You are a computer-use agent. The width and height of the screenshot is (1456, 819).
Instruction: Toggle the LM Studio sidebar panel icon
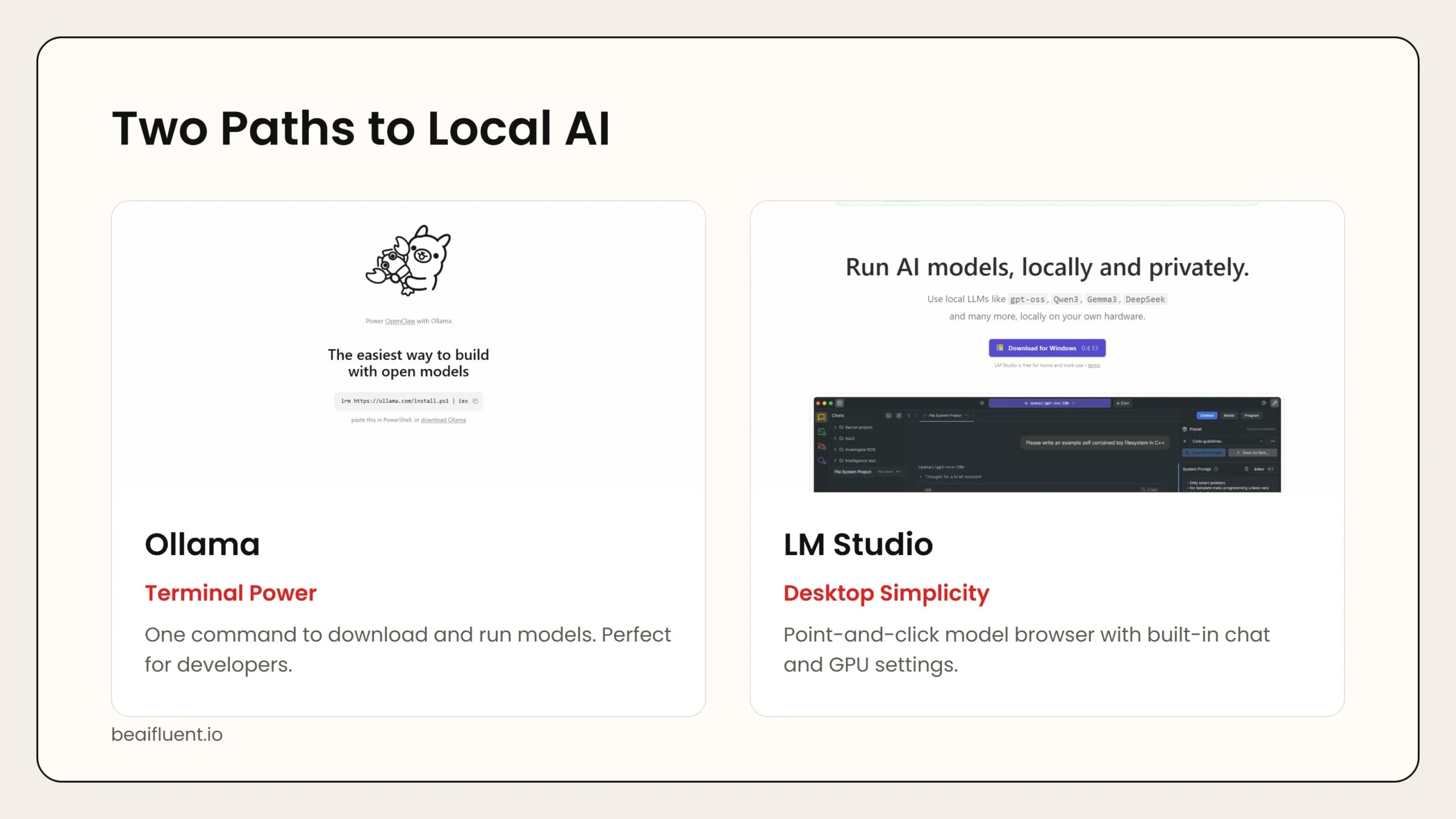coord(839,403)
